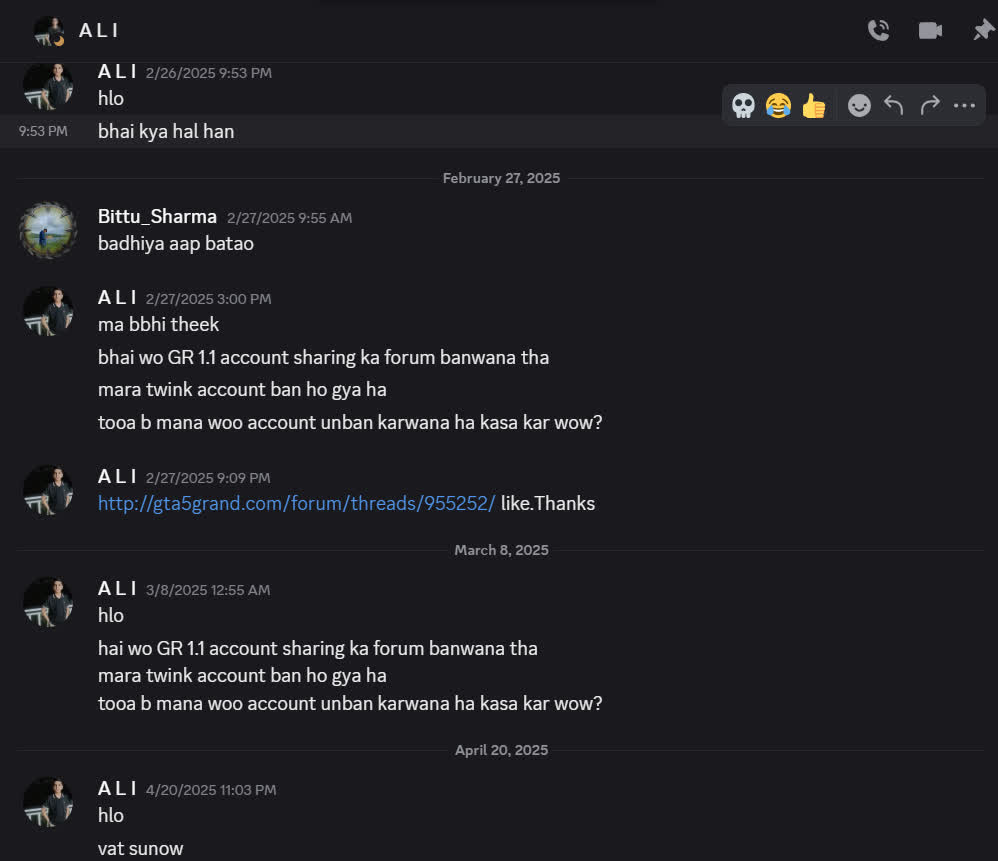Click ALI's avatar in the header bar

48,30
